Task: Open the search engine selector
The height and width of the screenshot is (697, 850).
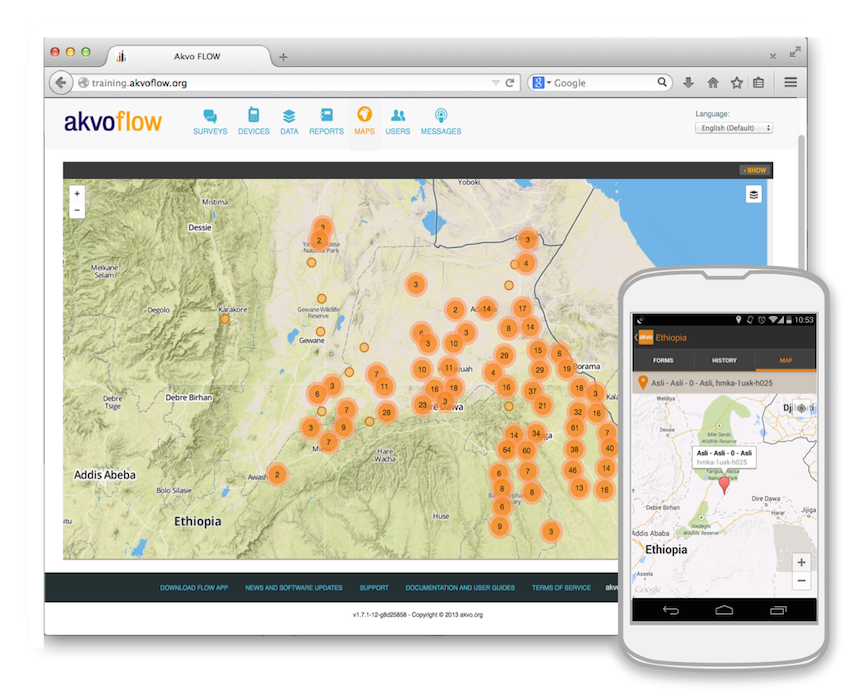Action: [542, 82]
